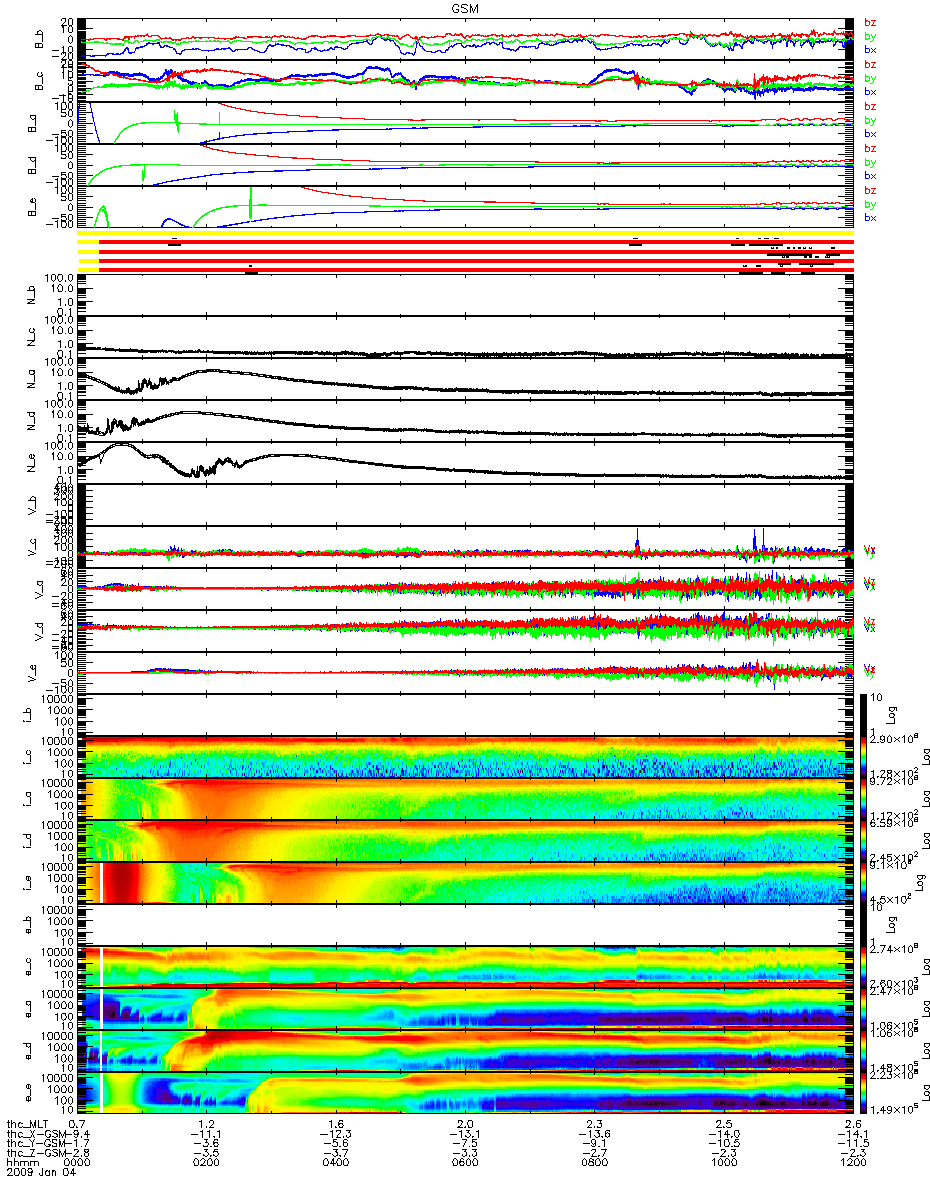Screen dimensions: 930x1200
Task: Click the GSM title above the plots
Action: click(465, 8)
